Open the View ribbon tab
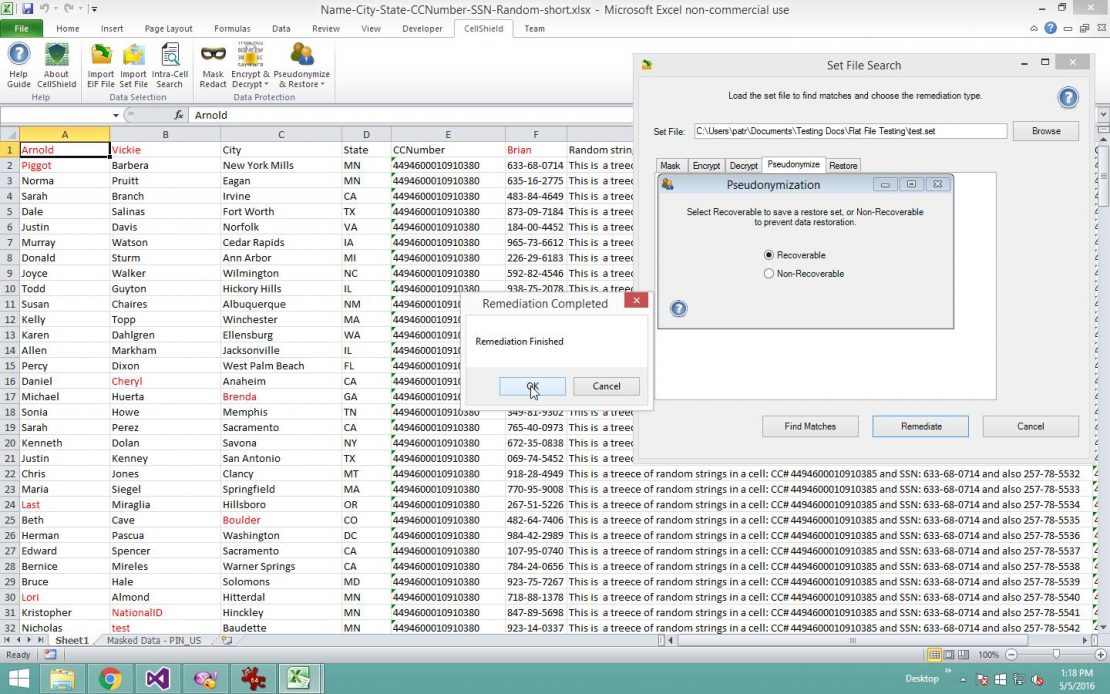 (x=371, y=28)
